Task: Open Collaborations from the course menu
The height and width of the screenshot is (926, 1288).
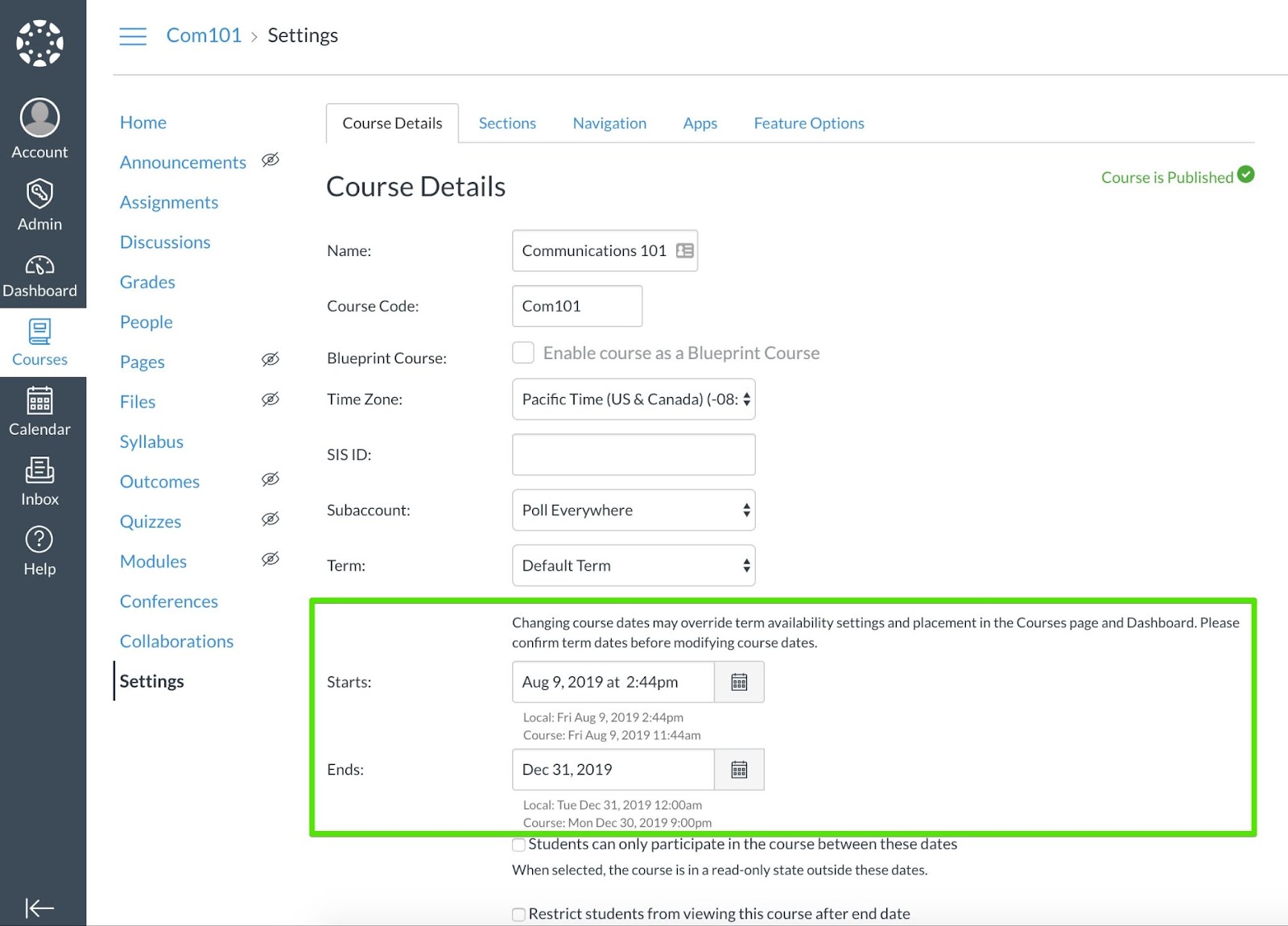Action: pyautogui.click(x=176, y=641)
